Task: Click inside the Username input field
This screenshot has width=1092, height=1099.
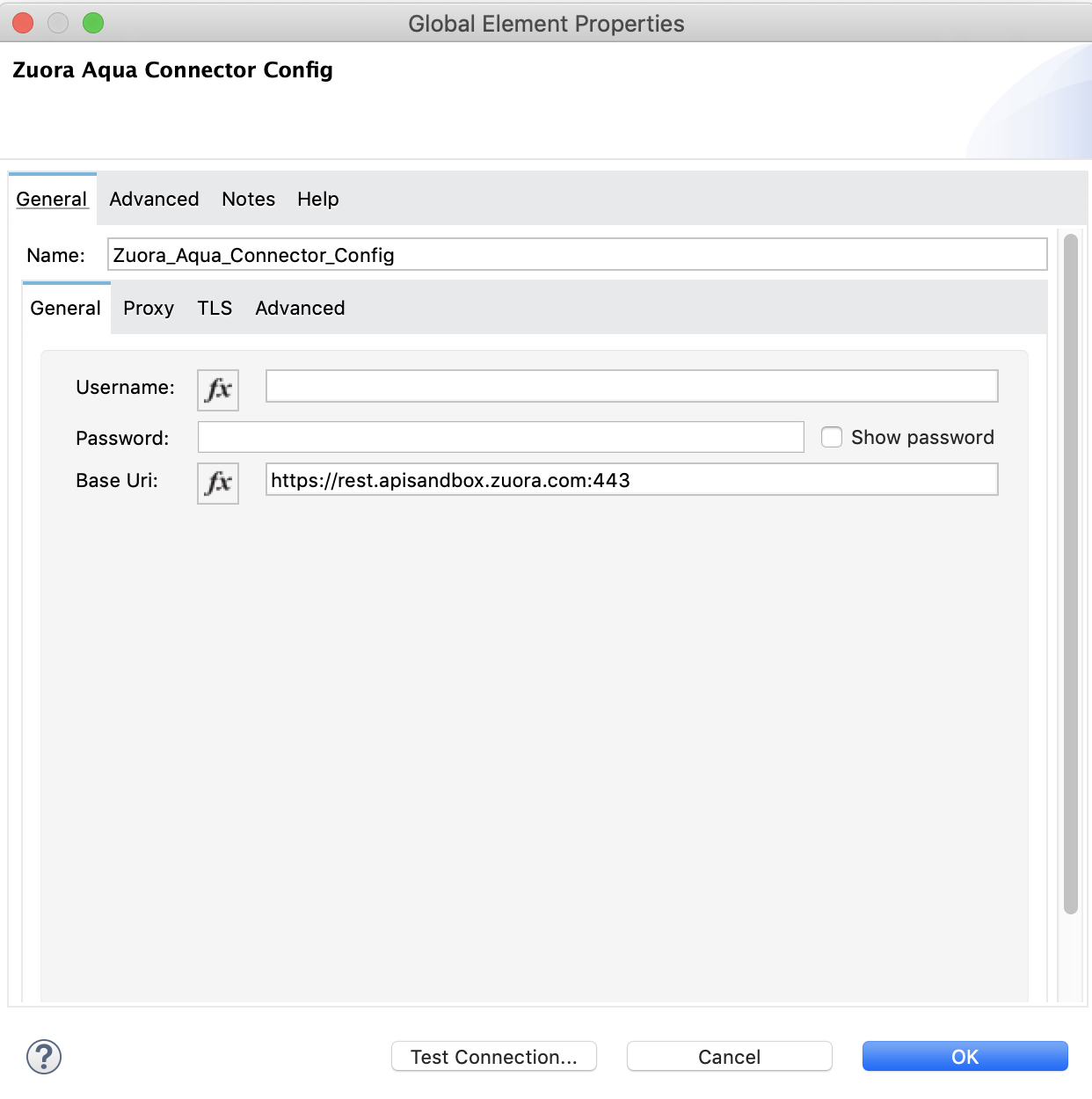Action: tap(631, 385)
